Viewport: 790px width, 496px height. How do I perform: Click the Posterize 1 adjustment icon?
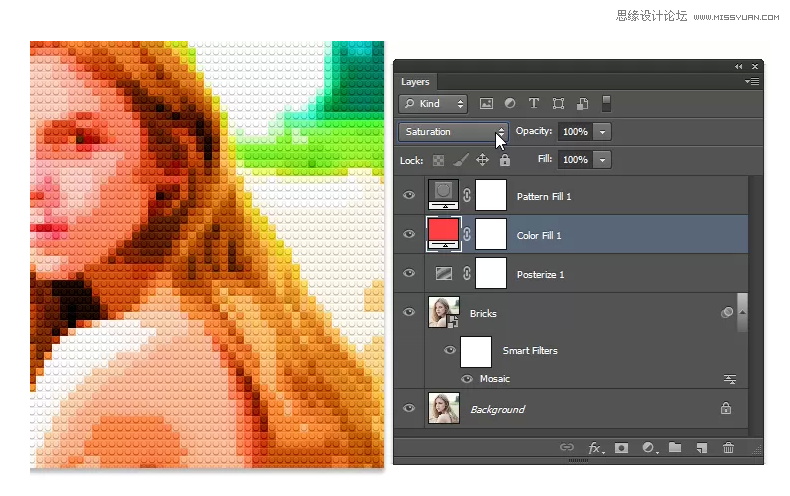(x=444, y=273)
